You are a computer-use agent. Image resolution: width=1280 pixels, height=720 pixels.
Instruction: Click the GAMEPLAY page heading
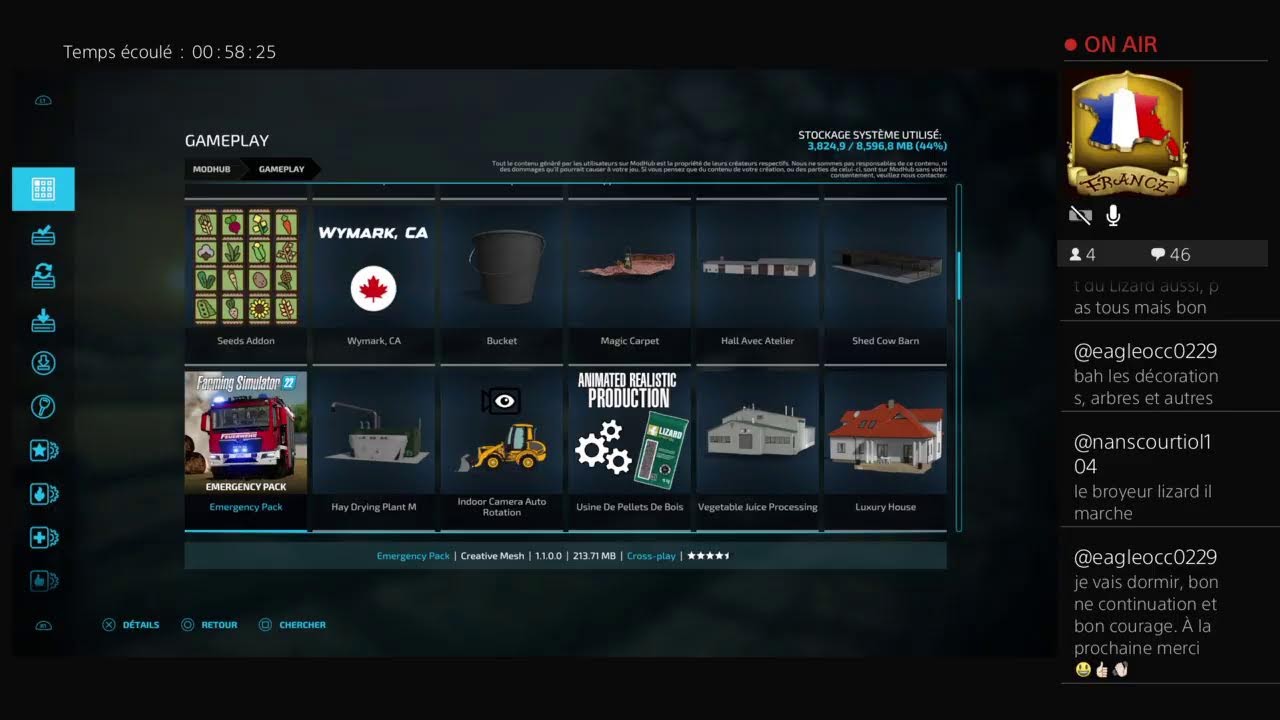pyautogui.click(x=227, y=141)
